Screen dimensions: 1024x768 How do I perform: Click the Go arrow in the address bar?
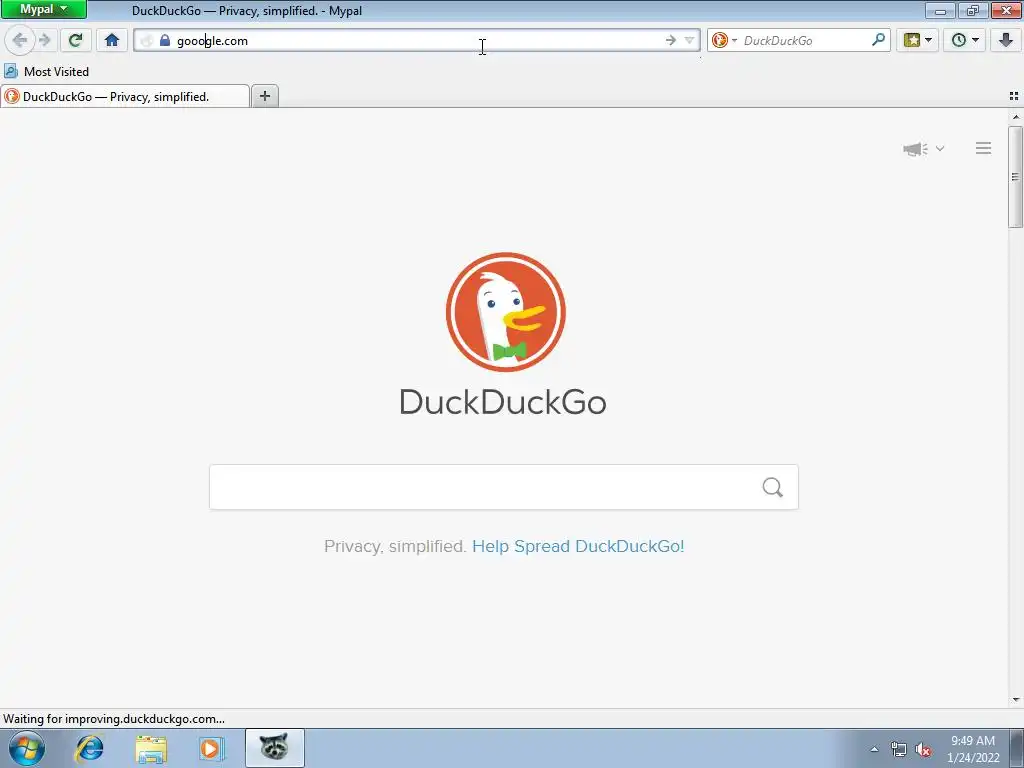[x=671, y=40]
